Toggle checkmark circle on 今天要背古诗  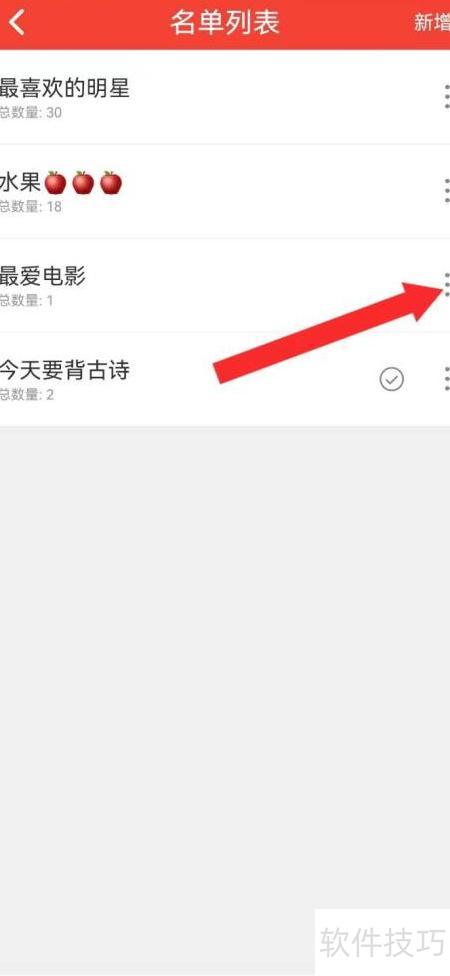[391, 379]
